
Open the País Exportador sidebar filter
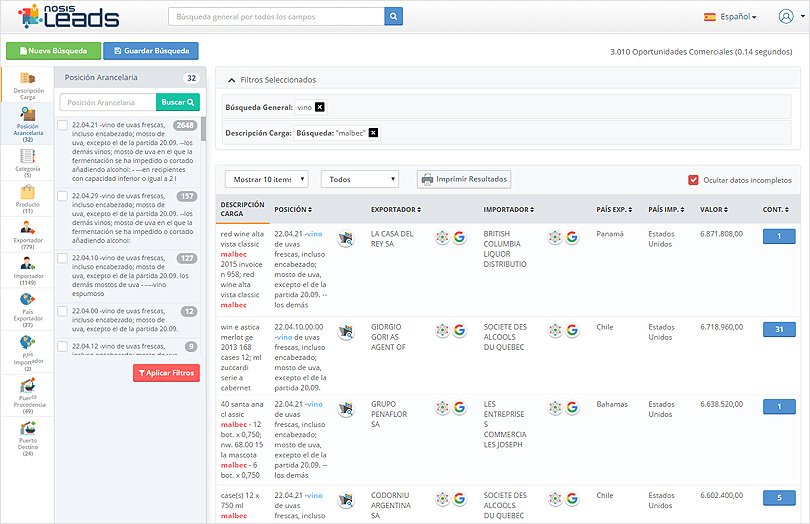tap(28, 310)
